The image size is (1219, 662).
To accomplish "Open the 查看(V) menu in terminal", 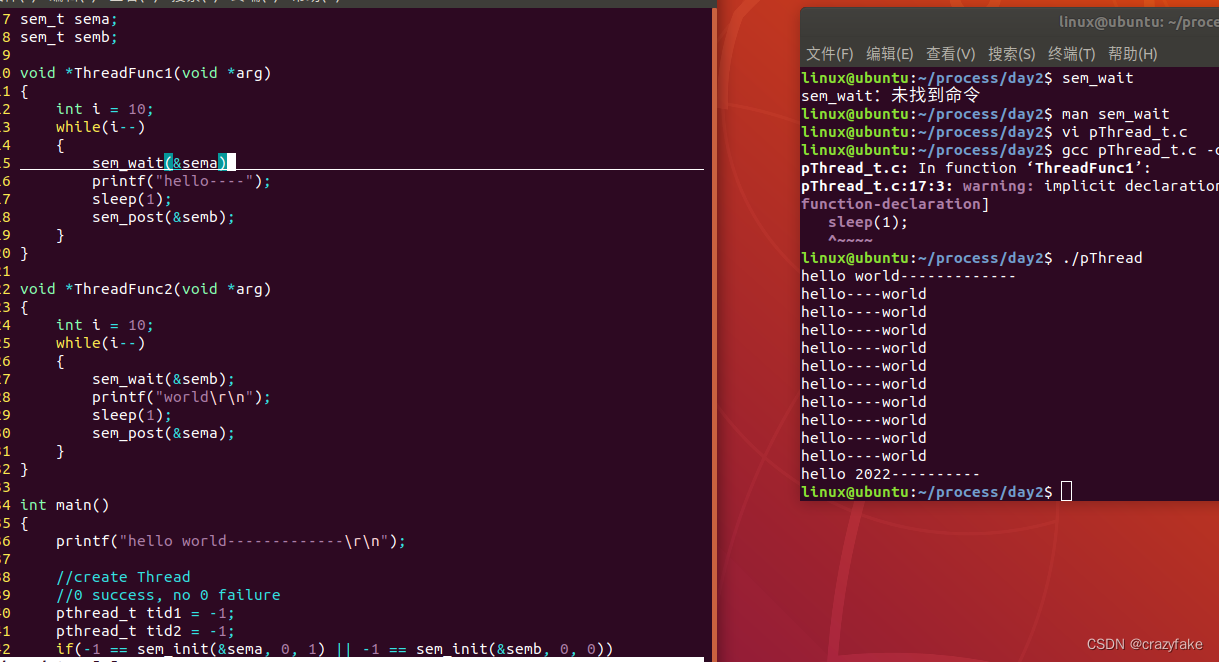I will (948, 54).
